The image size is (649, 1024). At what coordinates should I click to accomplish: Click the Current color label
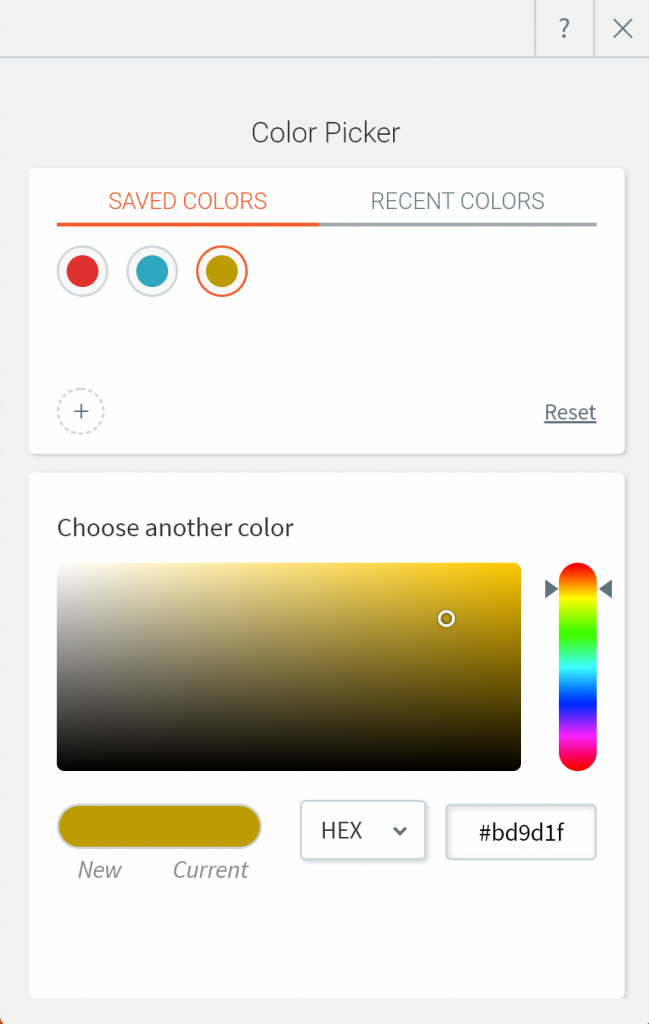click(x=210, y=870)
